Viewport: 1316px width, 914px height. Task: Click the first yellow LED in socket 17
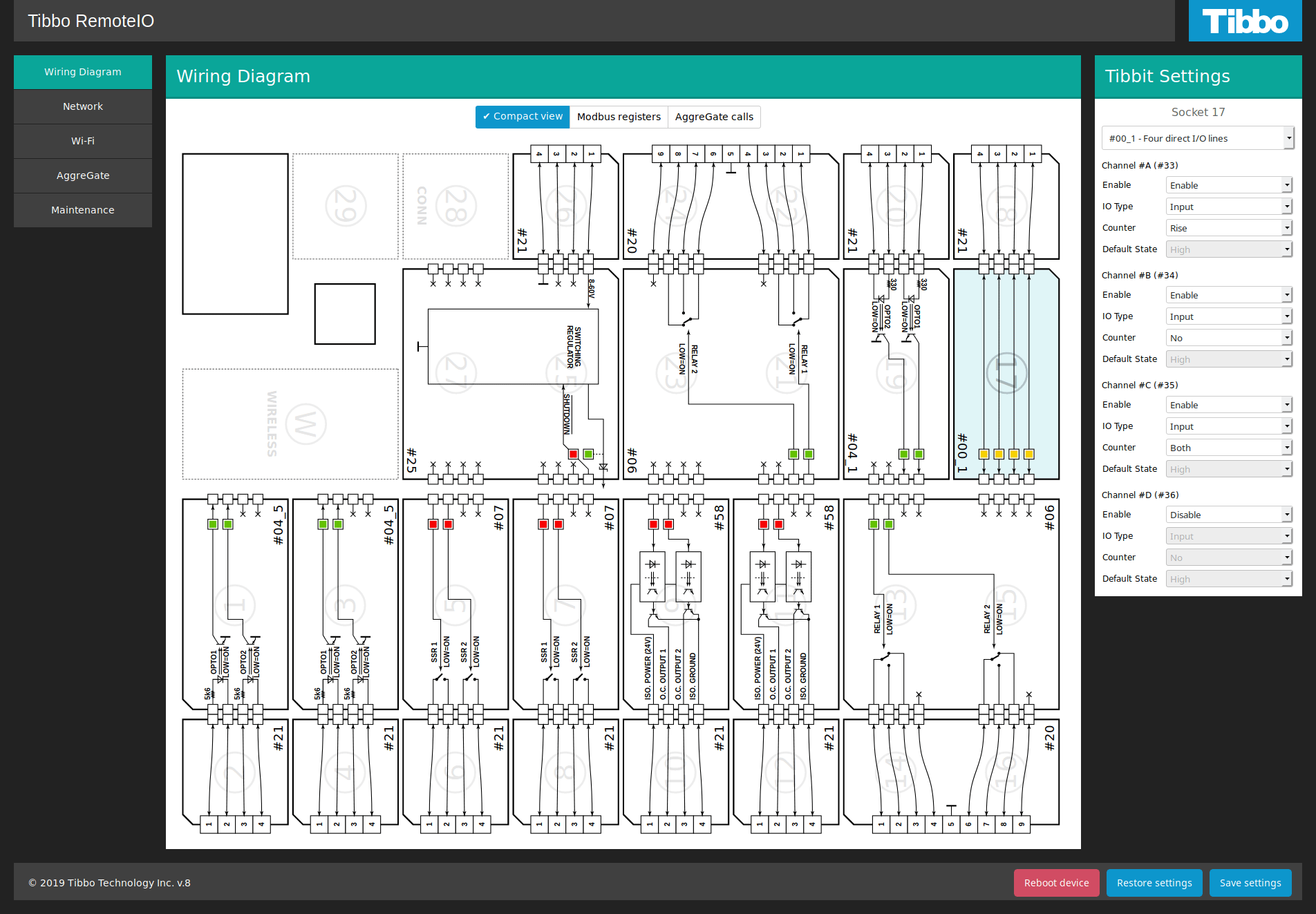point(984,454)
